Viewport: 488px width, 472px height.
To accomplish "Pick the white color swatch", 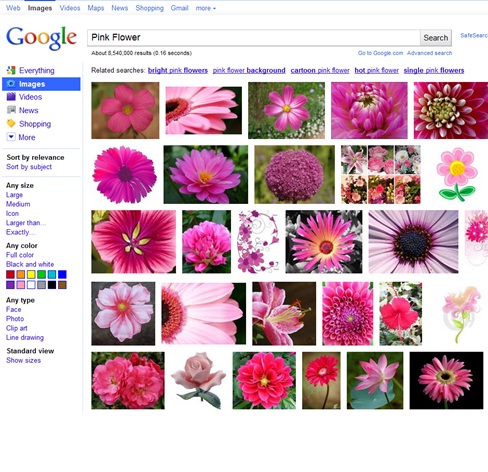I will pos(31,285).
